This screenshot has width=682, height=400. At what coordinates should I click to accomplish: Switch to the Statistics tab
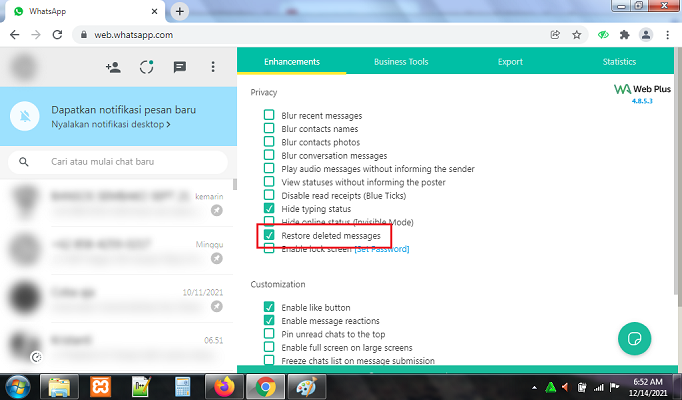click(619, 62)
